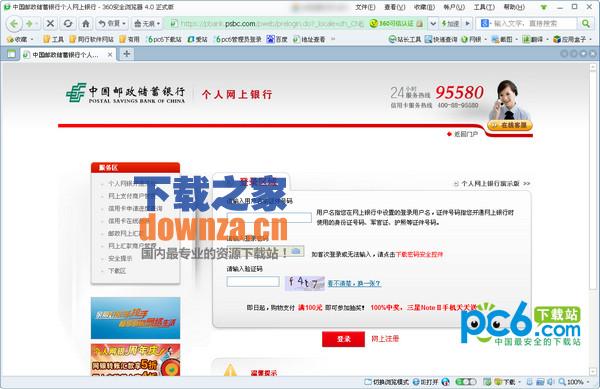The image size is (600, 389).
Task: Focus the browser search text box
Action: (534, 24)
